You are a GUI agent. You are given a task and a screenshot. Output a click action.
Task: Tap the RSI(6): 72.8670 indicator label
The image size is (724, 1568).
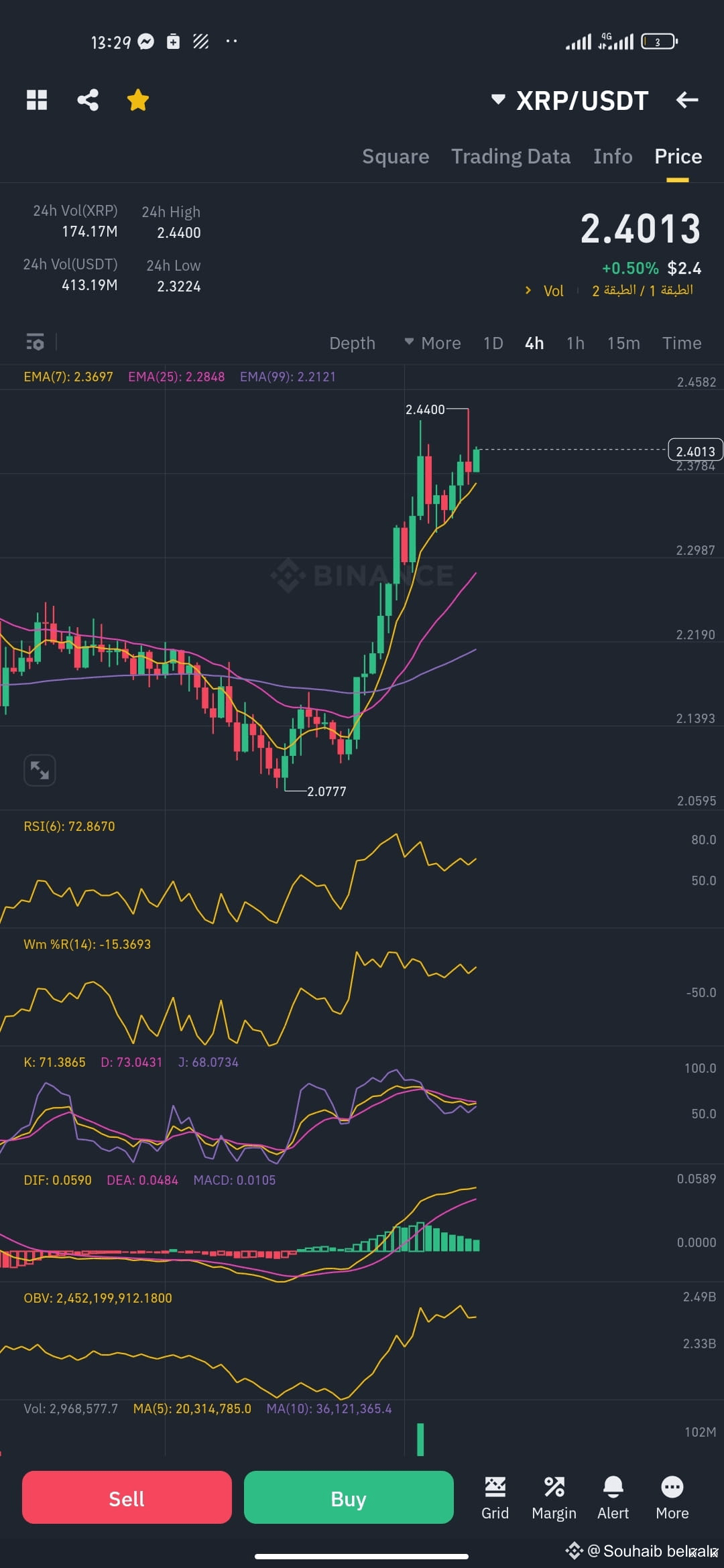(x=69, y=826)
